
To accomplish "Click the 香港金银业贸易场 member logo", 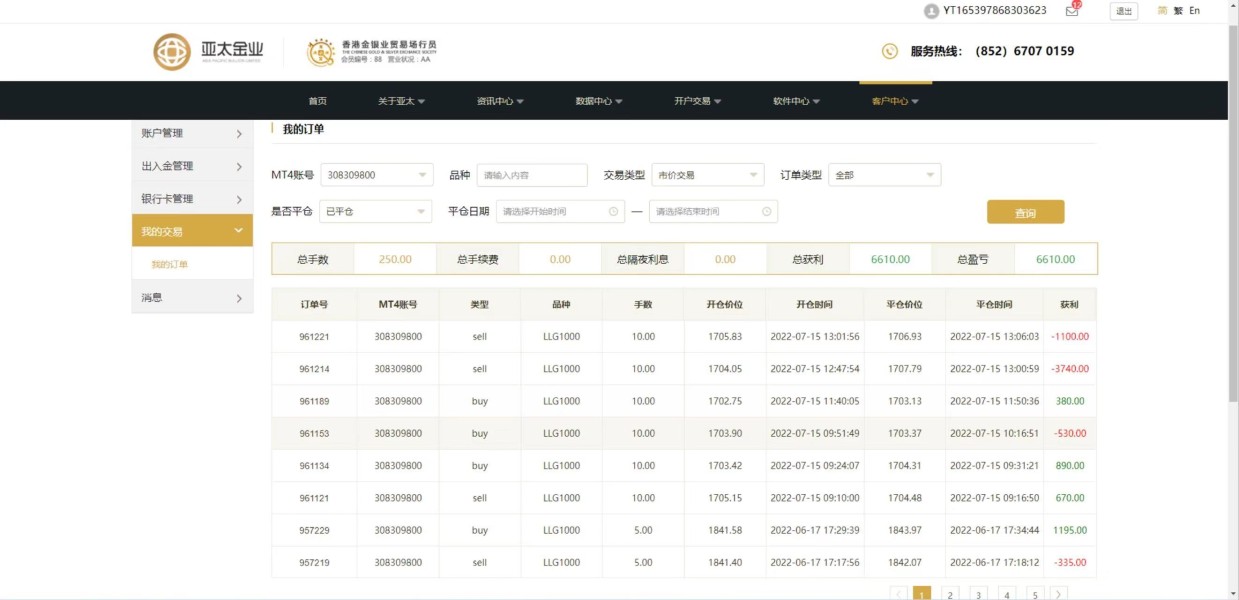I will point(372,52).
